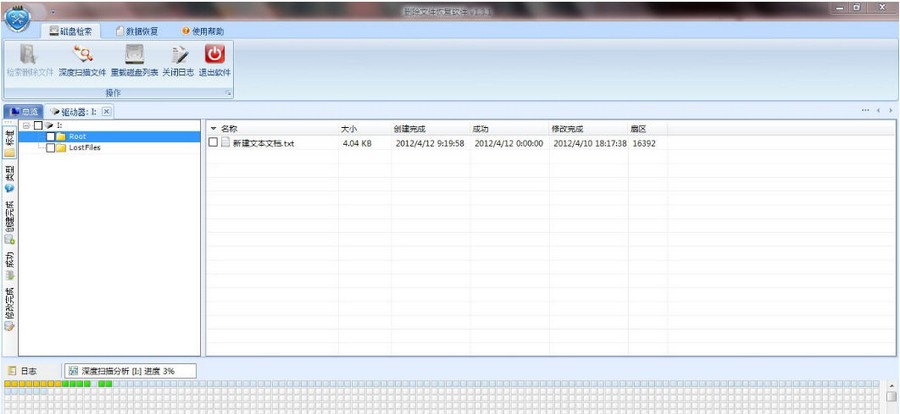Image resolution: width=900 pixels, height=414 pixels.
Task: Click the red 退出软件 power icon
Action: [x=215, y=54]
